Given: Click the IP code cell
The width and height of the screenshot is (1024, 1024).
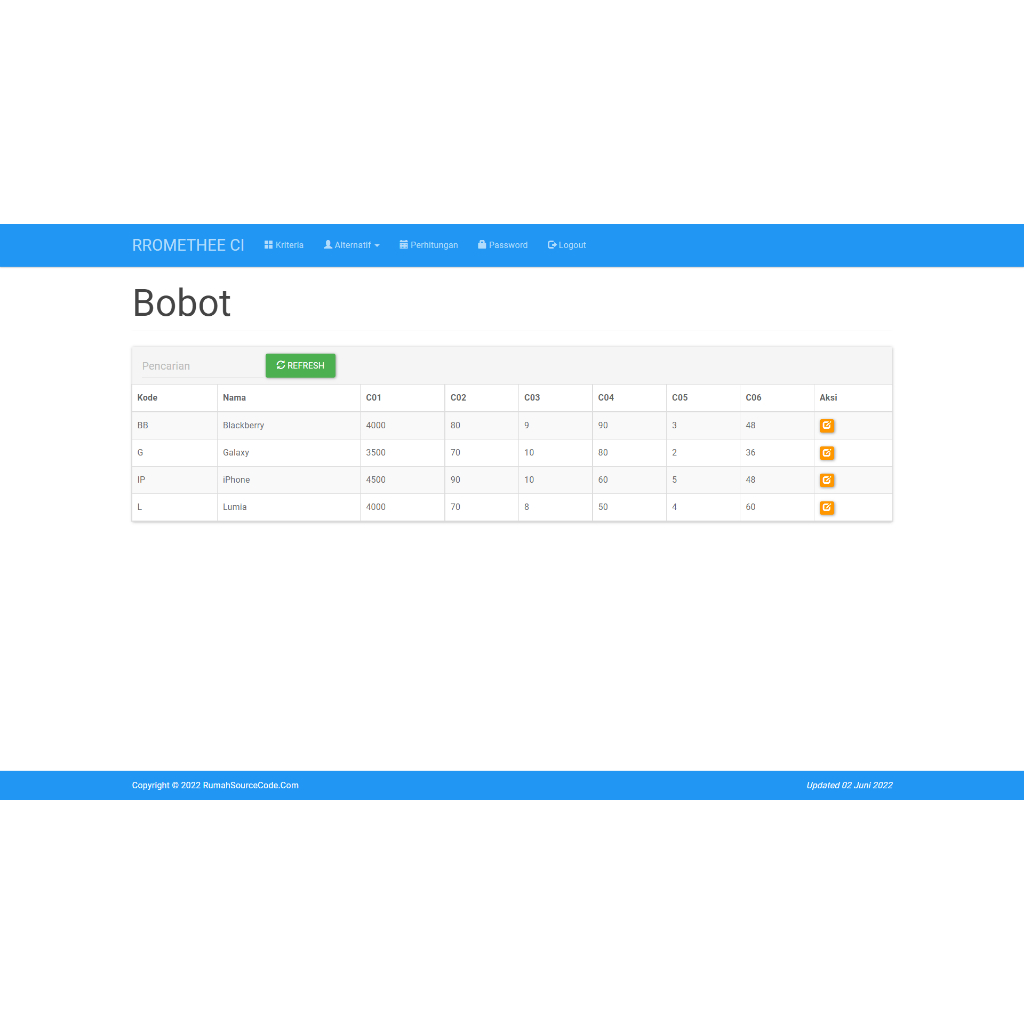Looking at the screenshot, I should tap(174, 480).
